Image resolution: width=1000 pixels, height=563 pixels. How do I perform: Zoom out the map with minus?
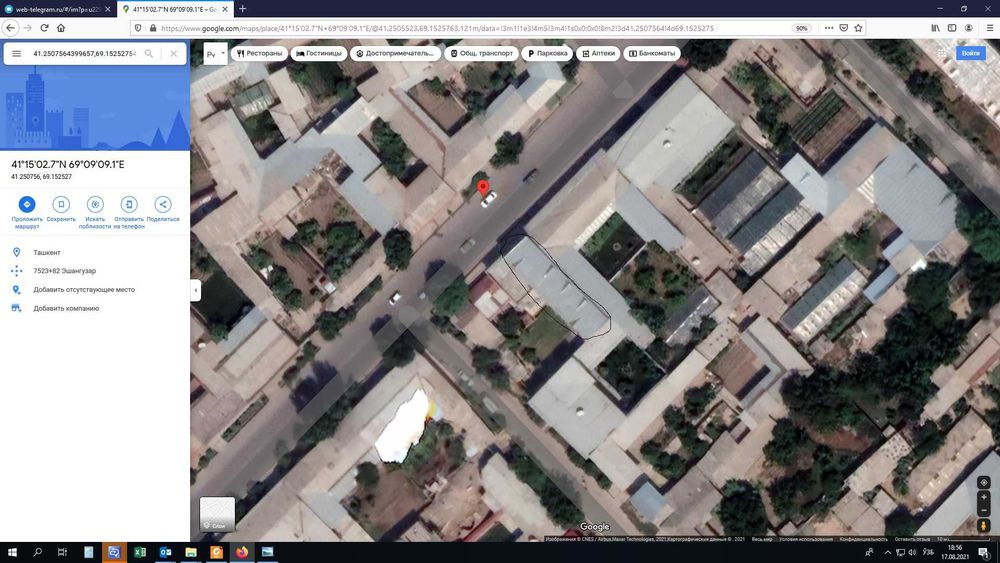pyautogui.click(x=983, y=509)
